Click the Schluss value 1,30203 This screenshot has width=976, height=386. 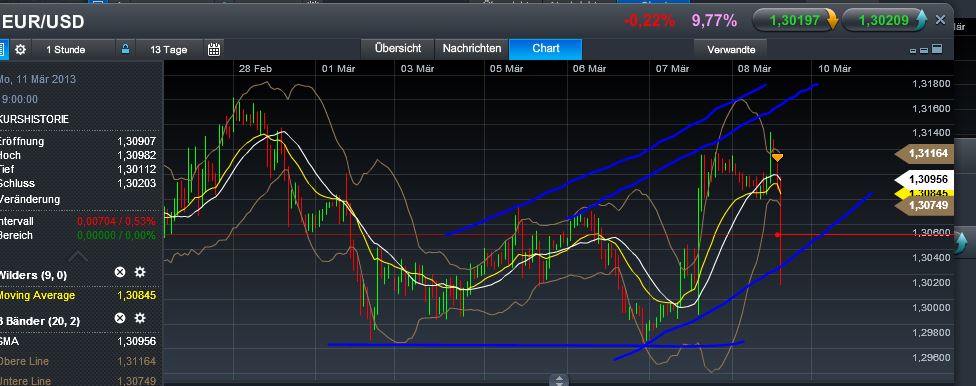[136, 183]
